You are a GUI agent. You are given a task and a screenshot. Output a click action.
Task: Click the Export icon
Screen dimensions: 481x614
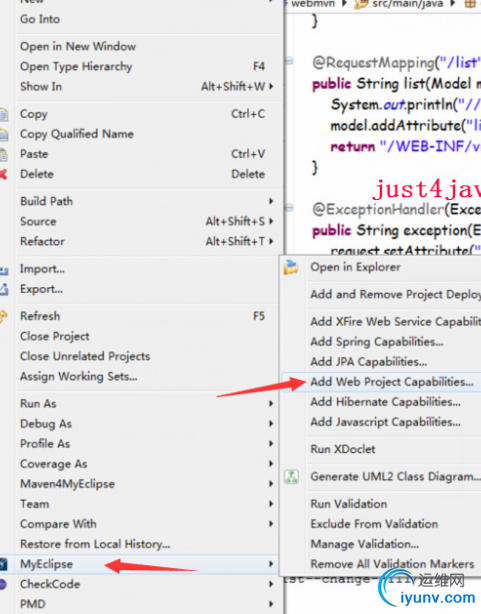[4, 289]
